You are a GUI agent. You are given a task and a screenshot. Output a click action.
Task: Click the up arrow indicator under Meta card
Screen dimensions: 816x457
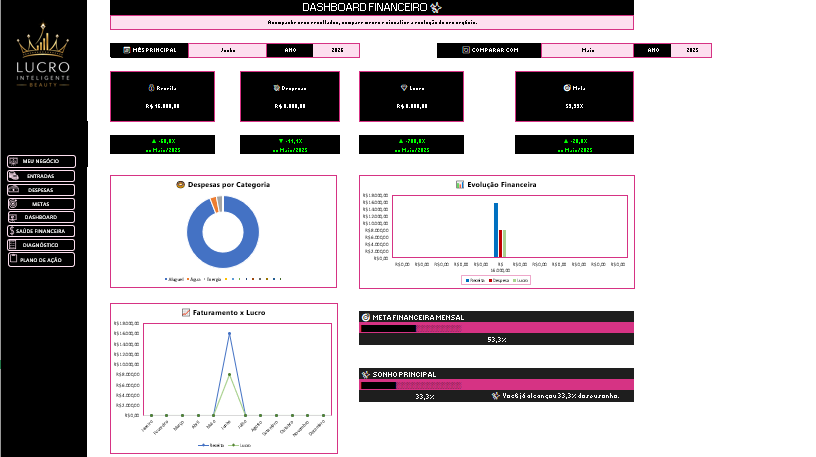click(x=566, y=141)
